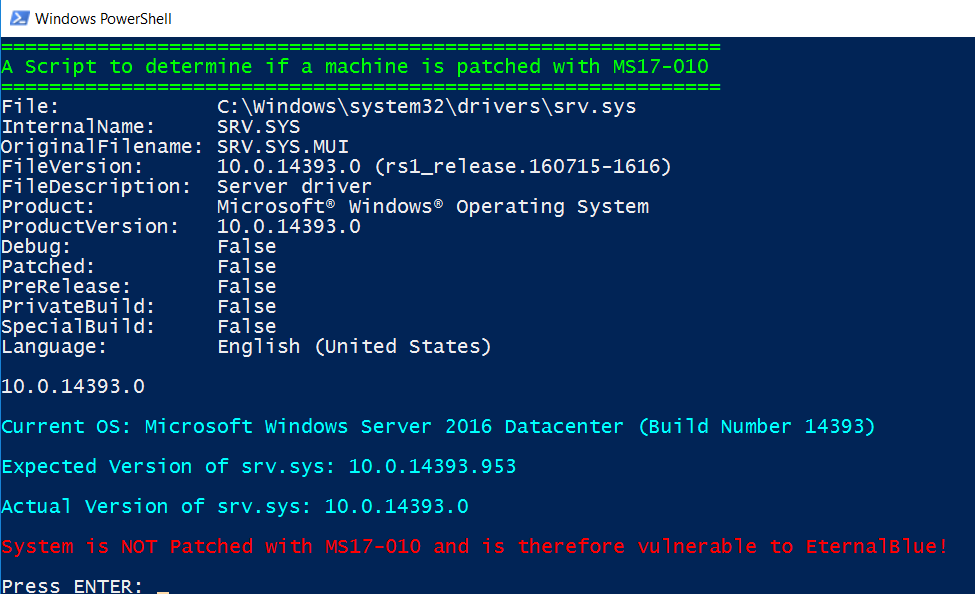Click the Windows PowerShell window title text

[103, 19]
